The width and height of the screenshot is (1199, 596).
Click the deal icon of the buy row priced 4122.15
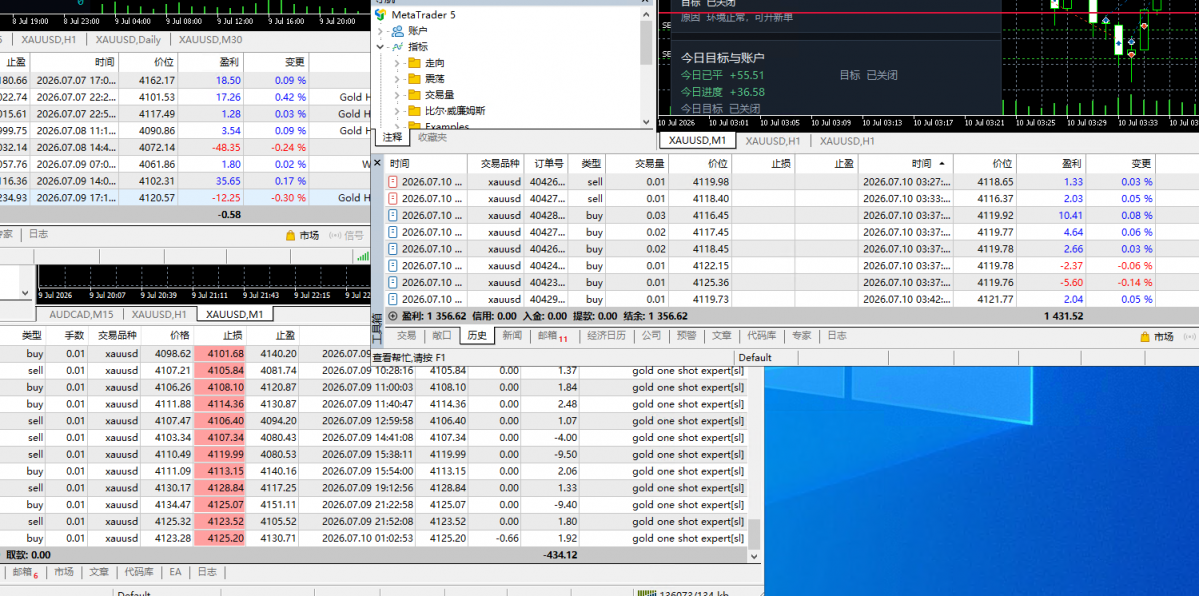[393, 266]
